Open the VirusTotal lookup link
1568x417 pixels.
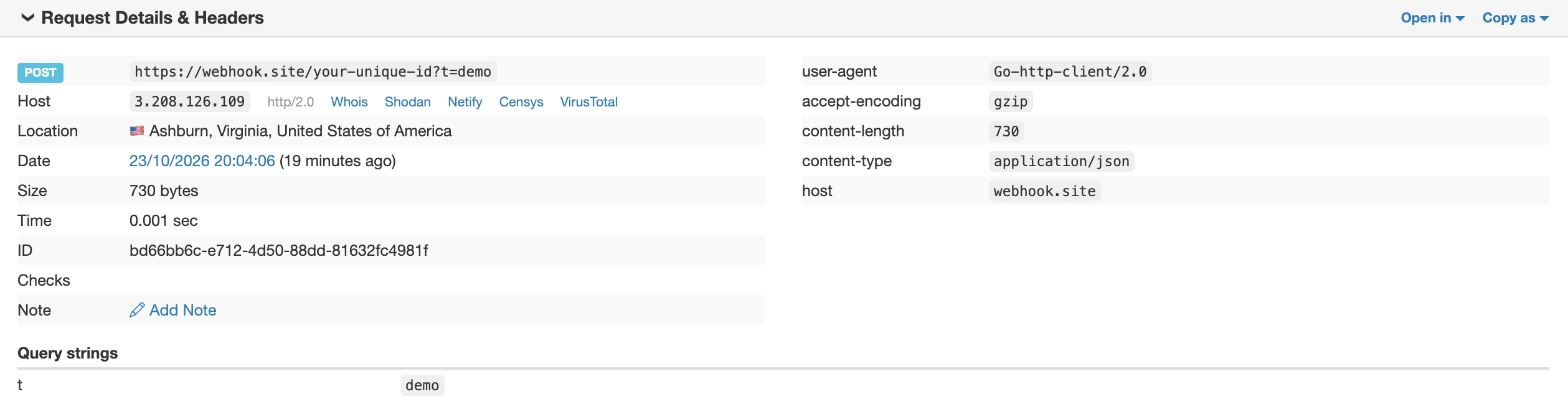click(589, 102)
